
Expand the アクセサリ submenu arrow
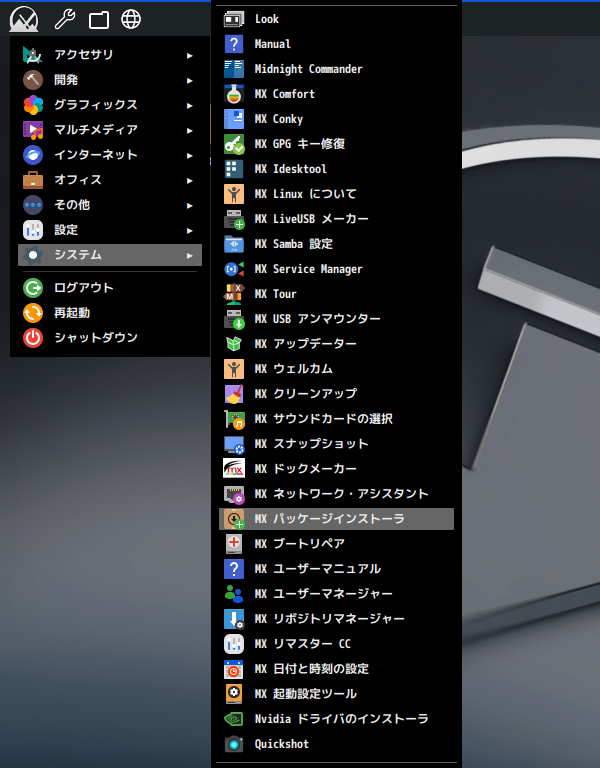tap(190, 55)
